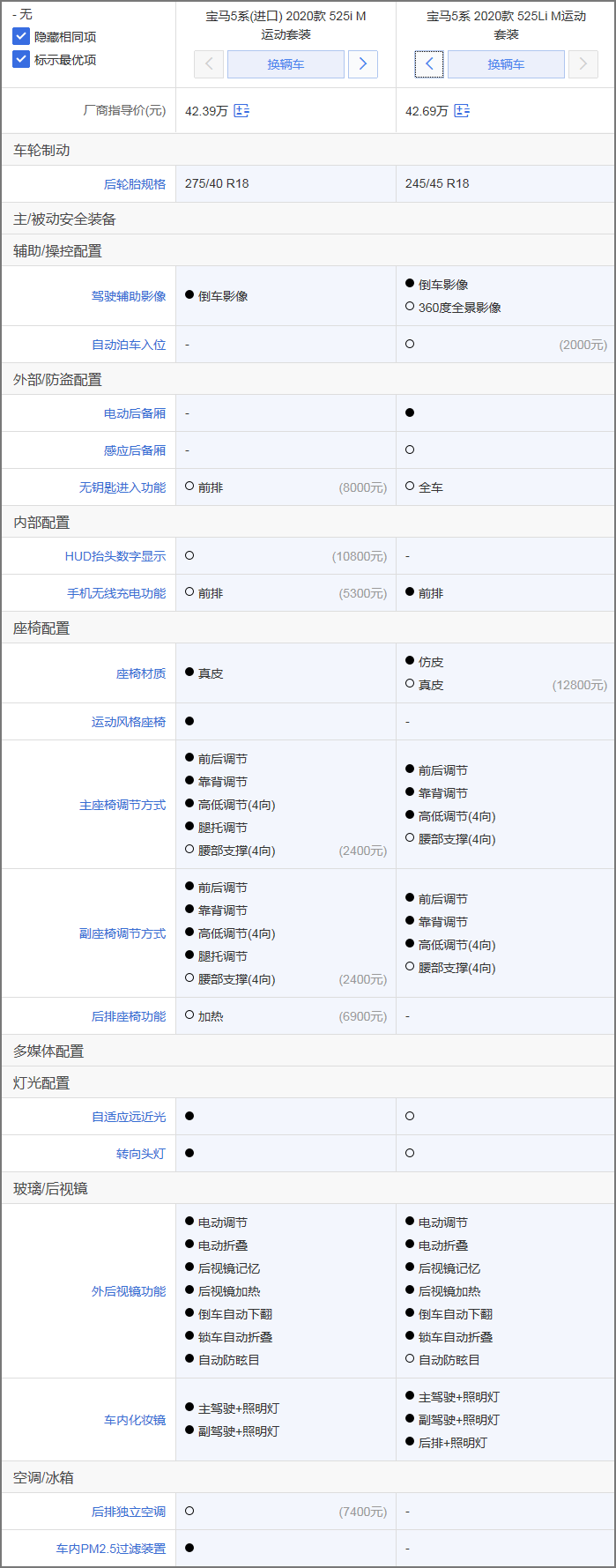This screenshot has height=1568, width=616.
Task: Open the 车内PM2.5过滤装置 link
Action: (x=111, y=1549)
